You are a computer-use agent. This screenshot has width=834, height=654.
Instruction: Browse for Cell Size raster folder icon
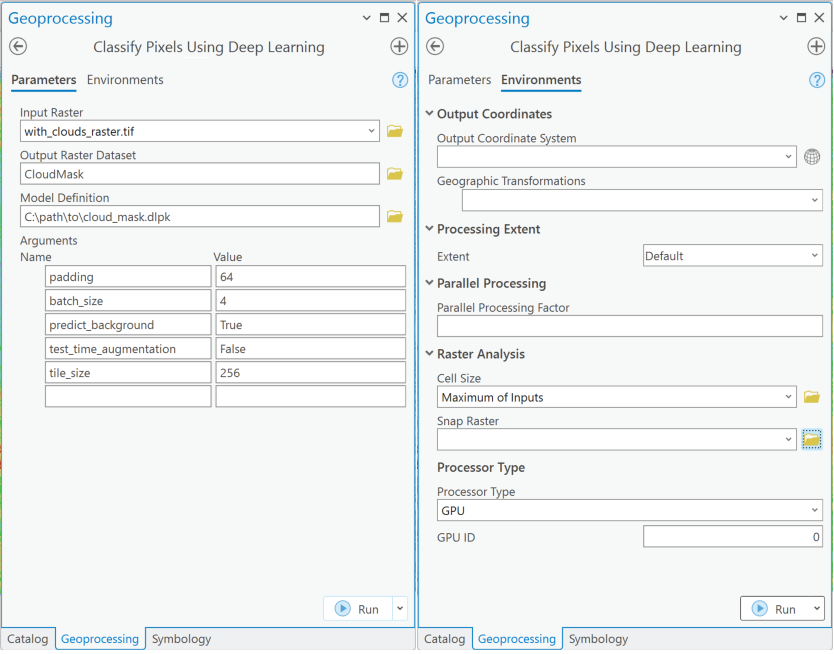pos(811,397)
